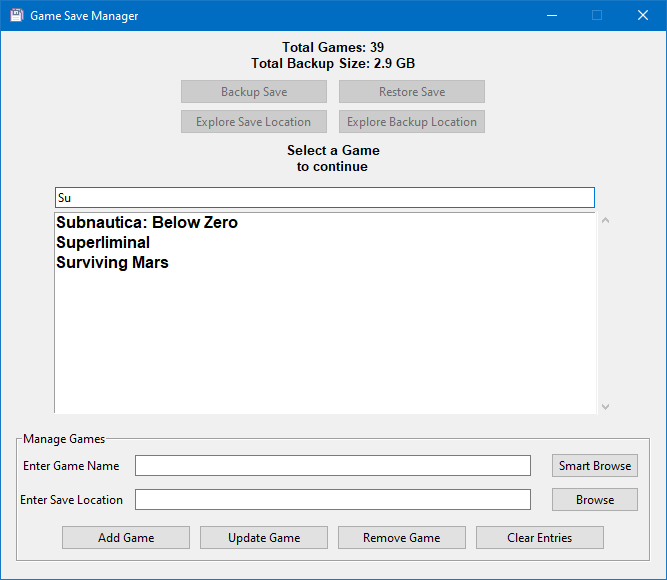
Task: Open Explore Backup Location
Action: (412, 122)
